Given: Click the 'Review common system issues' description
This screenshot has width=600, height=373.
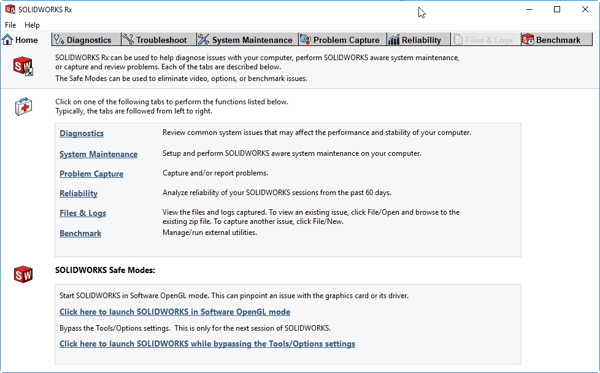Looking at the screenshot, I should coord(317,132).
